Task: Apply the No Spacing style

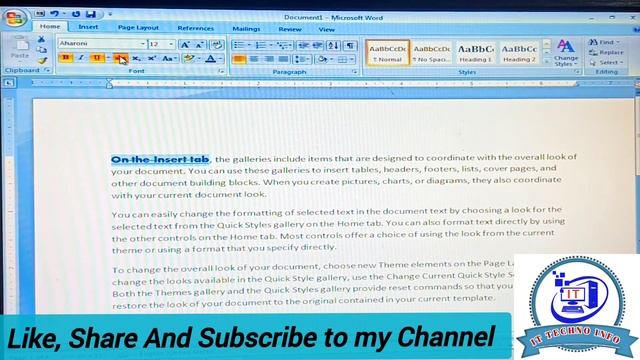Action: pos(431,53)
